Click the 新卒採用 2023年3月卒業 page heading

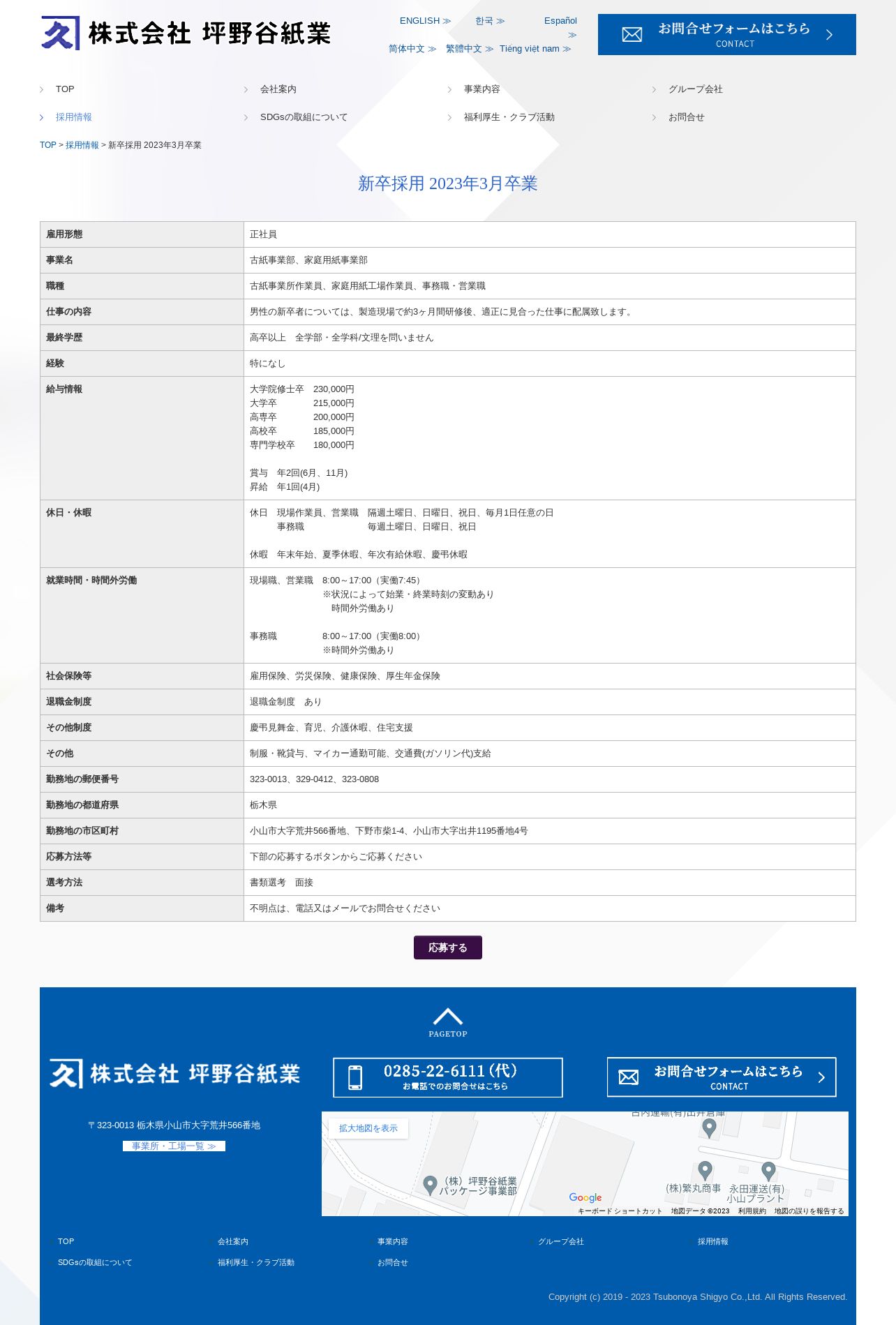[x=448, y=184]
